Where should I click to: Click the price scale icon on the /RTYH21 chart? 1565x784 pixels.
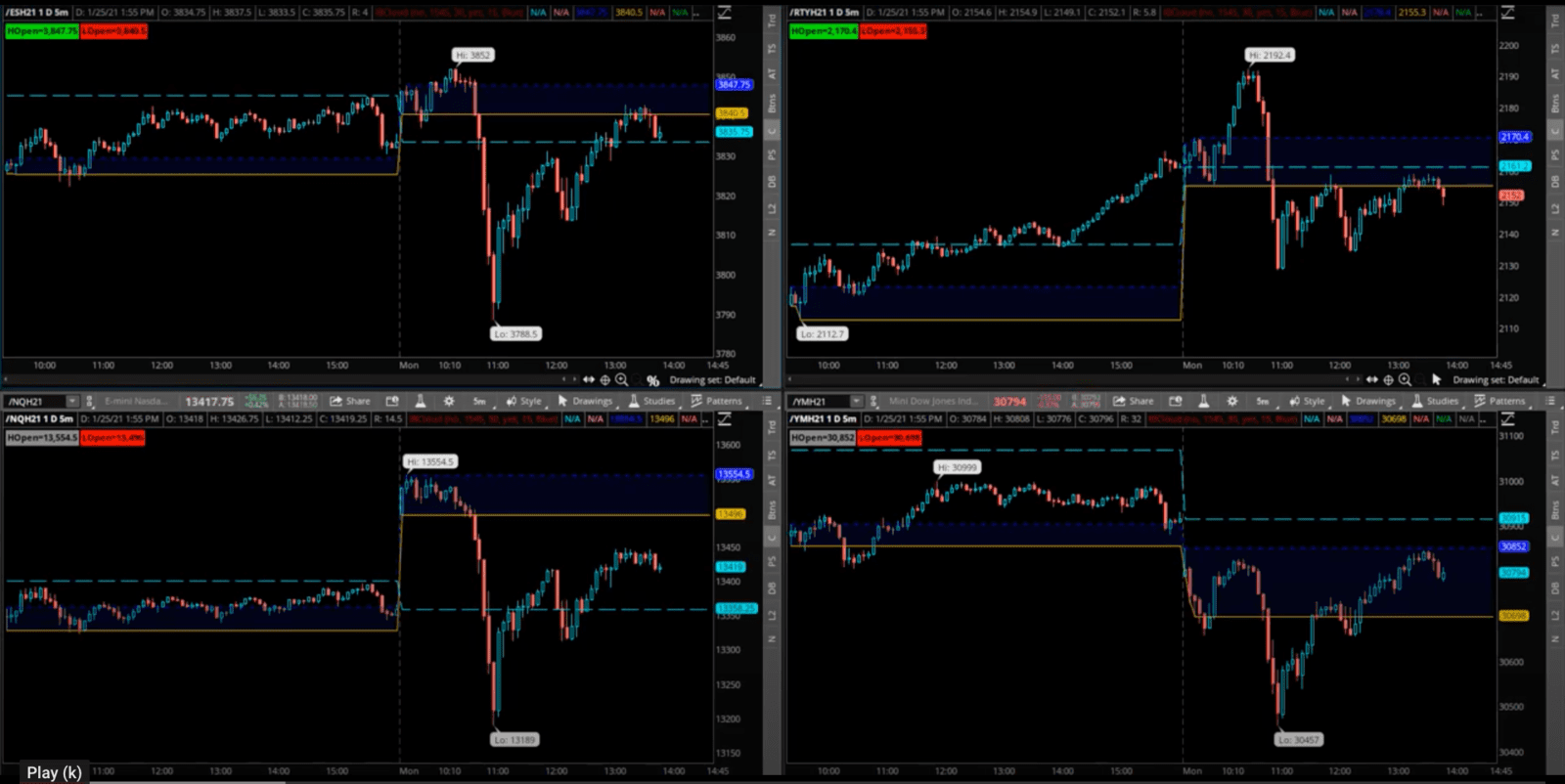point(1508,13)
